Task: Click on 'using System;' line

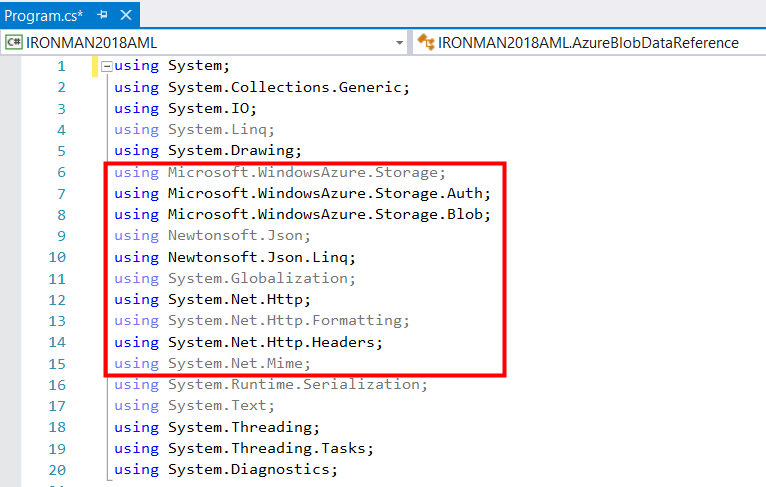Action: coord(172,65)
